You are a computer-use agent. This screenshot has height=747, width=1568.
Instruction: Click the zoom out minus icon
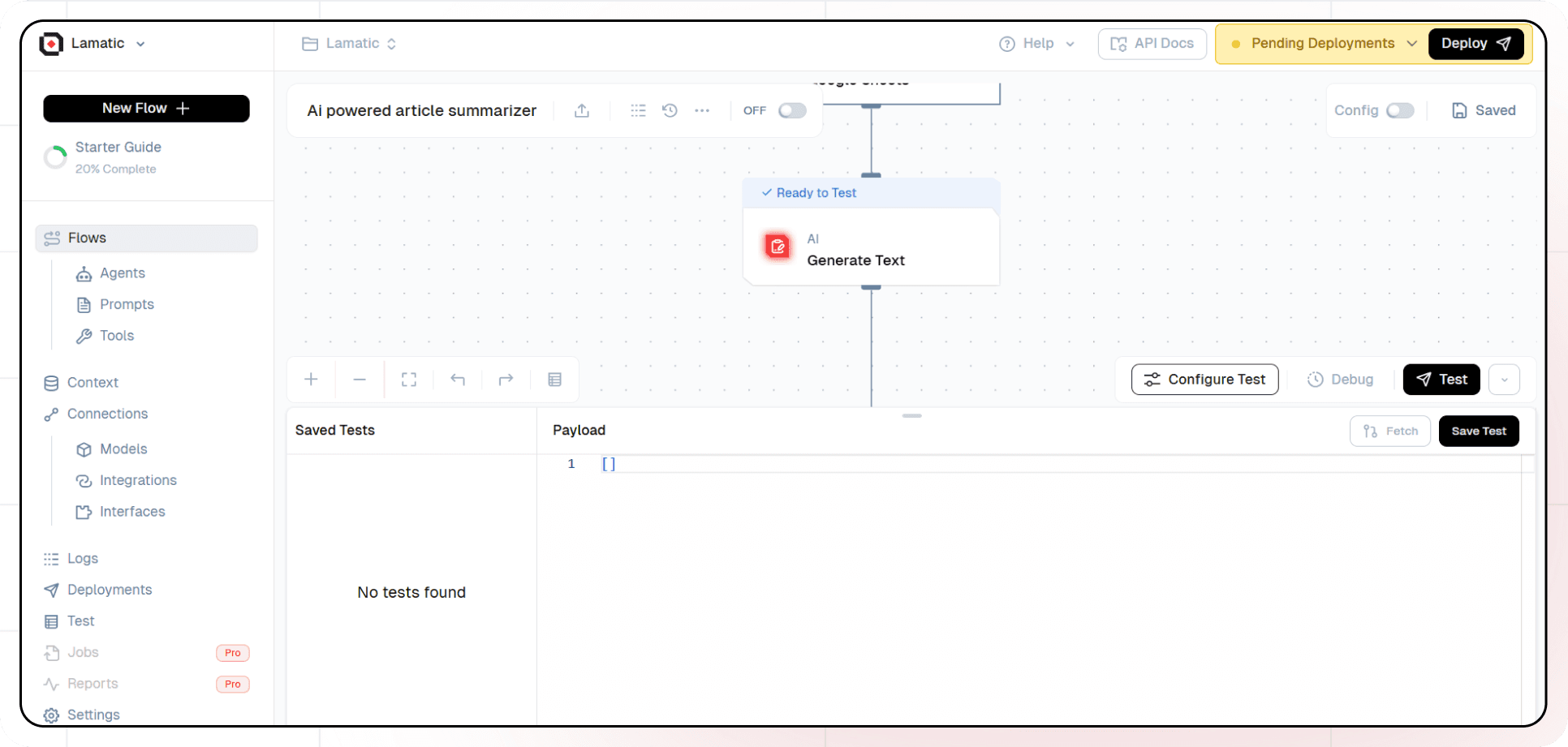[x=360, y=380]
